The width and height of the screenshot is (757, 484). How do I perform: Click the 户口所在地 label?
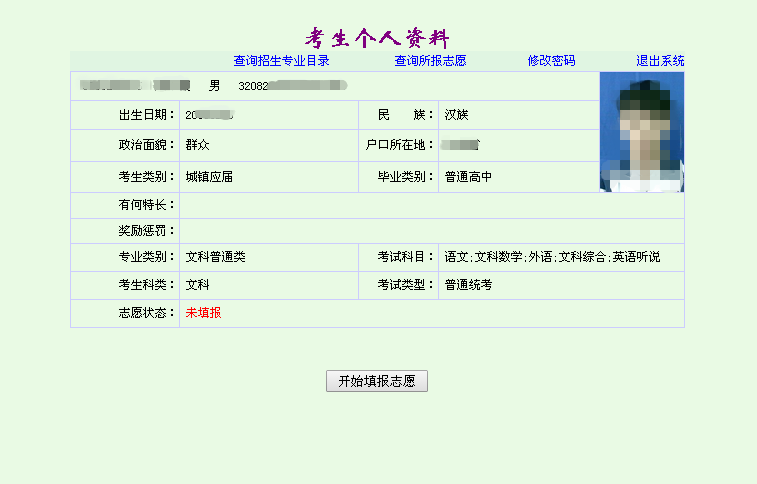[399, 145]
